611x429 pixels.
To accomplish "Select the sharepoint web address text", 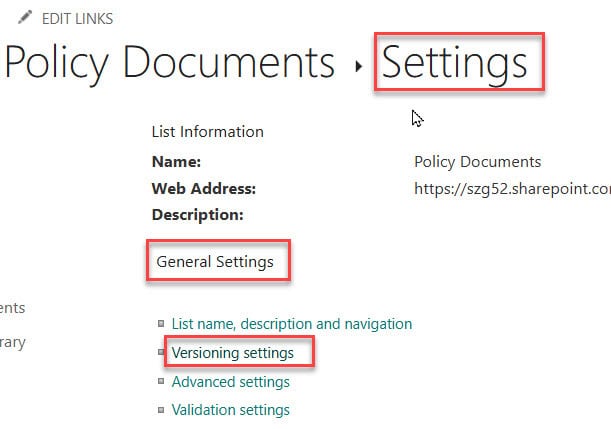I will (512, 189).
